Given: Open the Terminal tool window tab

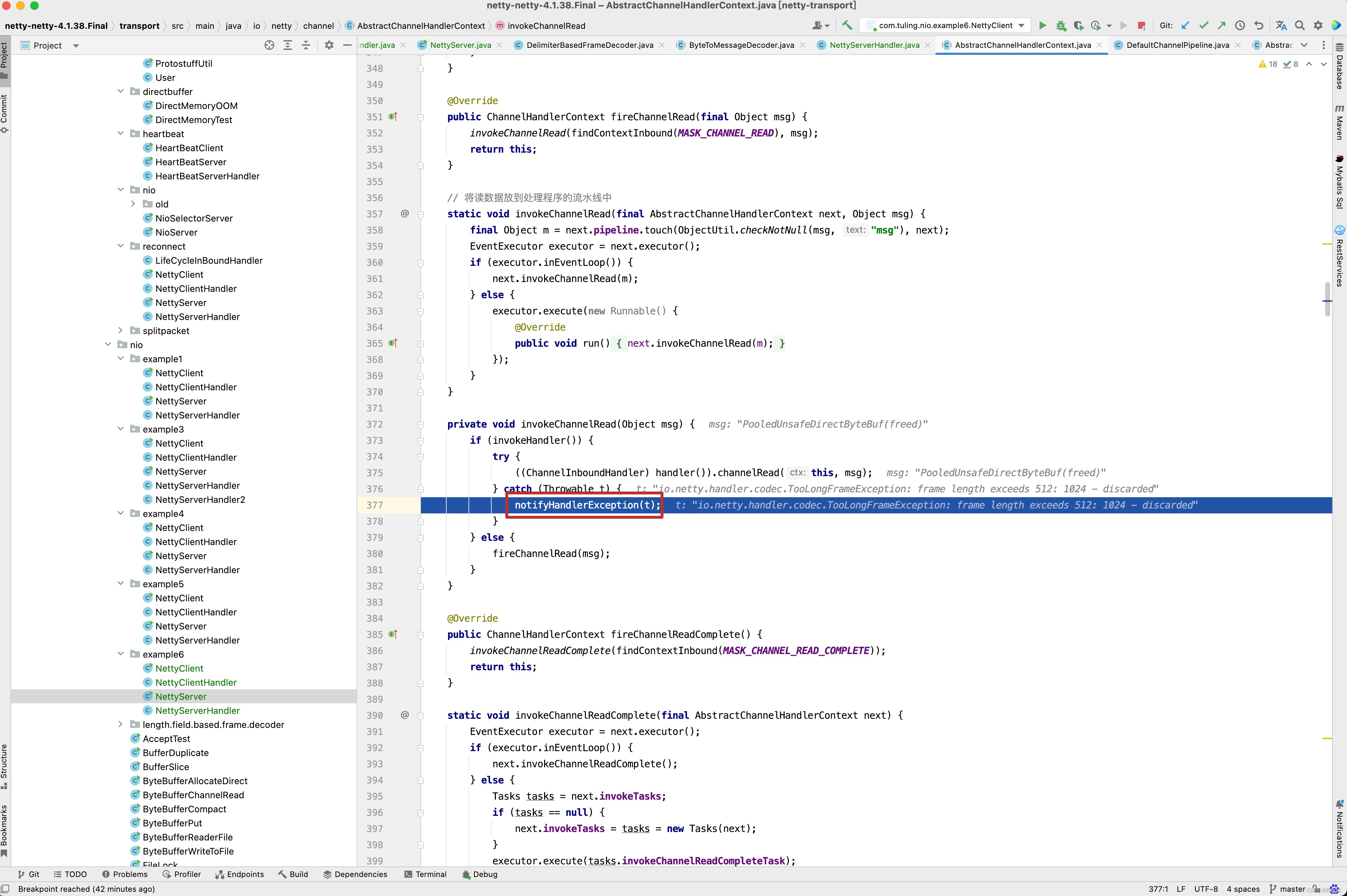Looking at the screenshot, I should [x=425, y=874].
